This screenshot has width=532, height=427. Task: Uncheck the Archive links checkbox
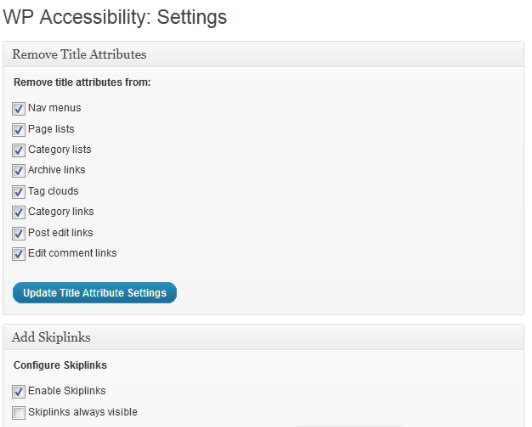point(19,171)
